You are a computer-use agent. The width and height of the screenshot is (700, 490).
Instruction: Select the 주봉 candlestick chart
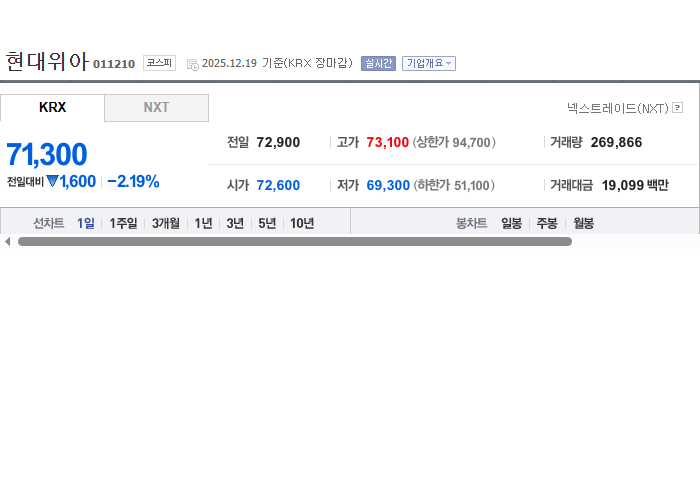tap(547, 223)
